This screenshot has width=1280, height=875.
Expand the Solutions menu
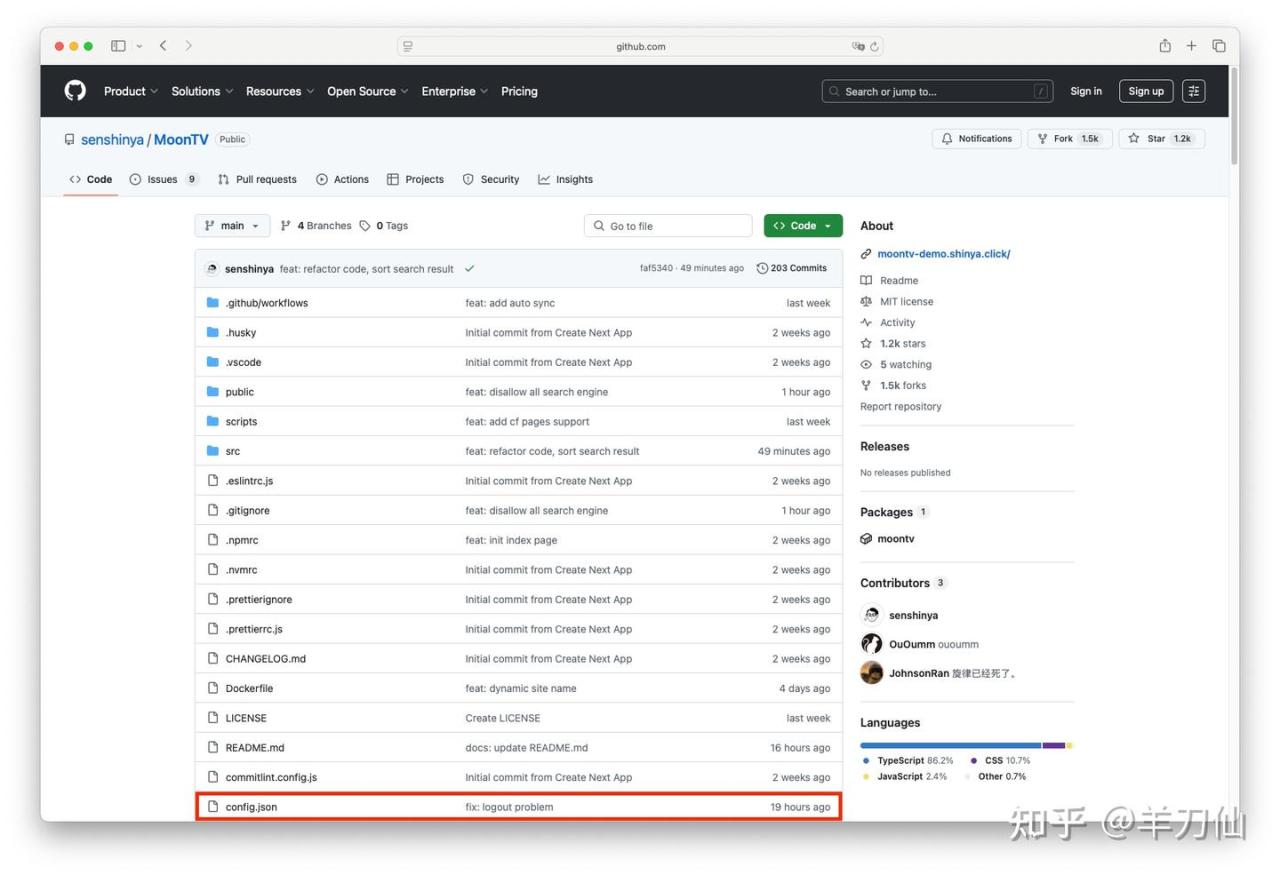tap(202, 91)
